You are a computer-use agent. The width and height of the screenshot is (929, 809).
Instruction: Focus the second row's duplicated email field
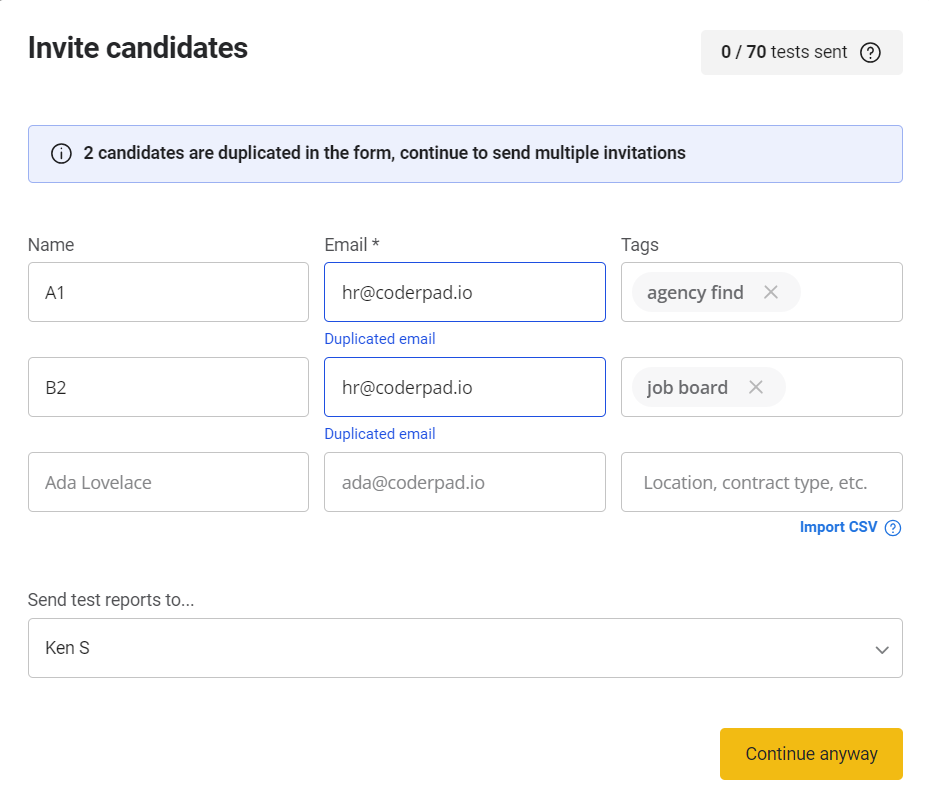point(465,387)
